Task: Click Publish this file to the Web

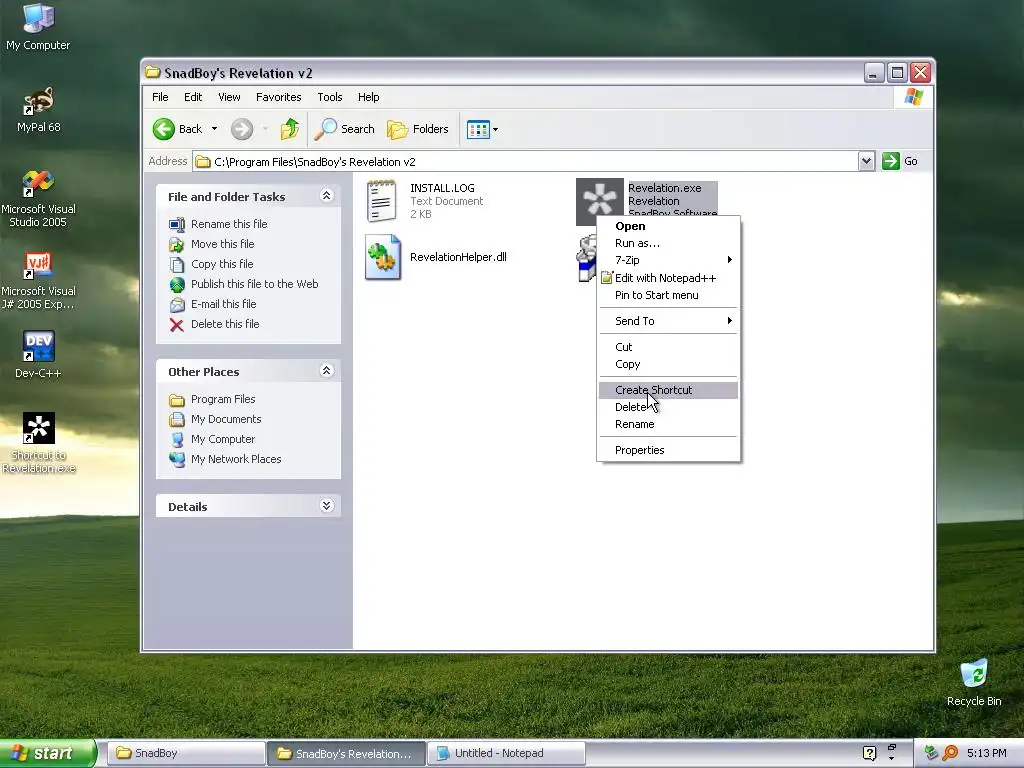Action: 254,284
